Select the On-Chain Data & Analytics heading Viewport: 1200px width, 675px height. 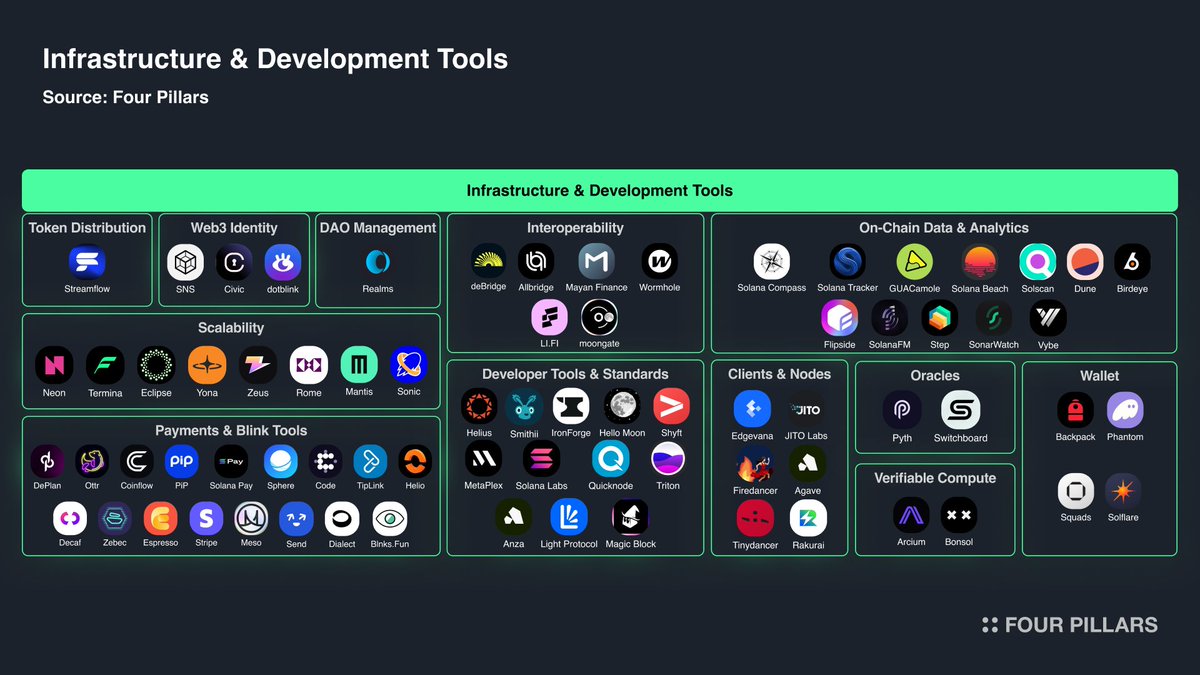pyautogui.click(x=943, y=228)
